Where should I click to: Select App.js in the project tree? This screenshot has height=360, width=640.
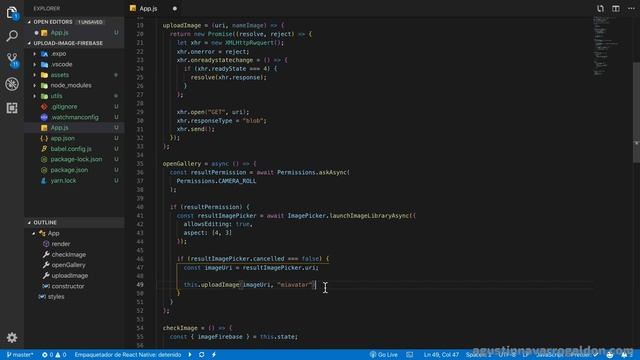click(74, 128)
